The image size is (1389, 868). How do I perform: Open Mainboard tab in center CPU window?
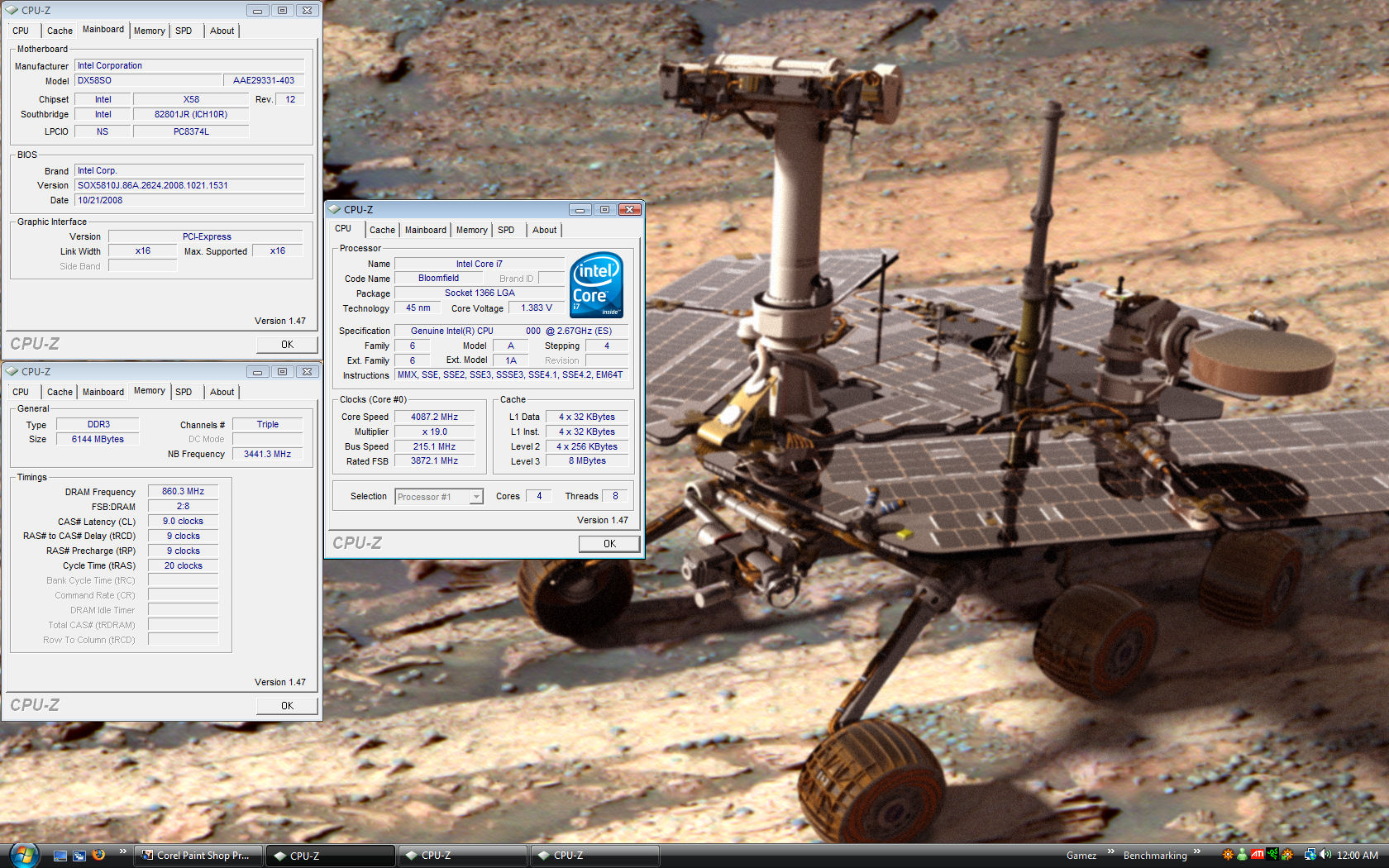point(426,230)
